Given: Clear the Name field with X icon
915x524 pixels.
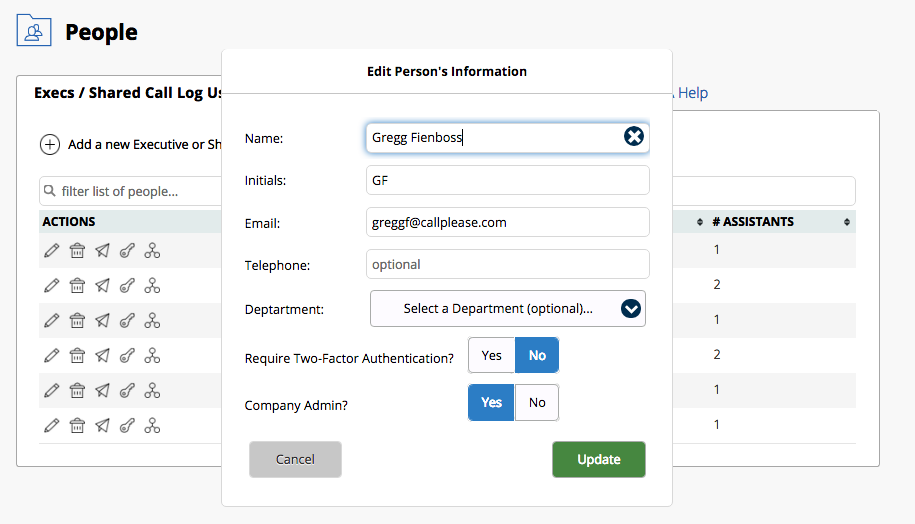Looking at the screenshot, I should (x=634, y=137).
